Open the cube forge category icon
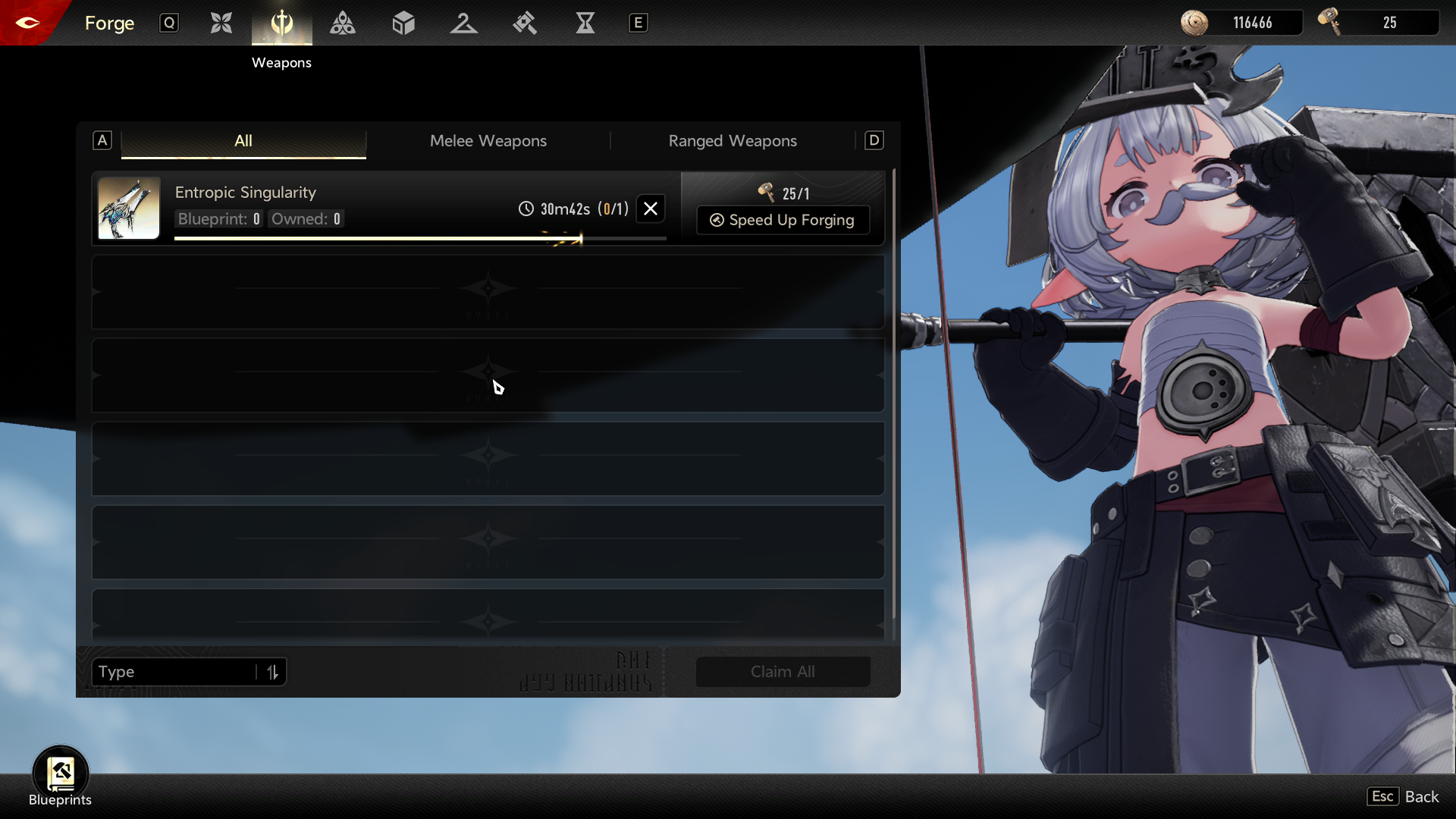 (403, 23)
